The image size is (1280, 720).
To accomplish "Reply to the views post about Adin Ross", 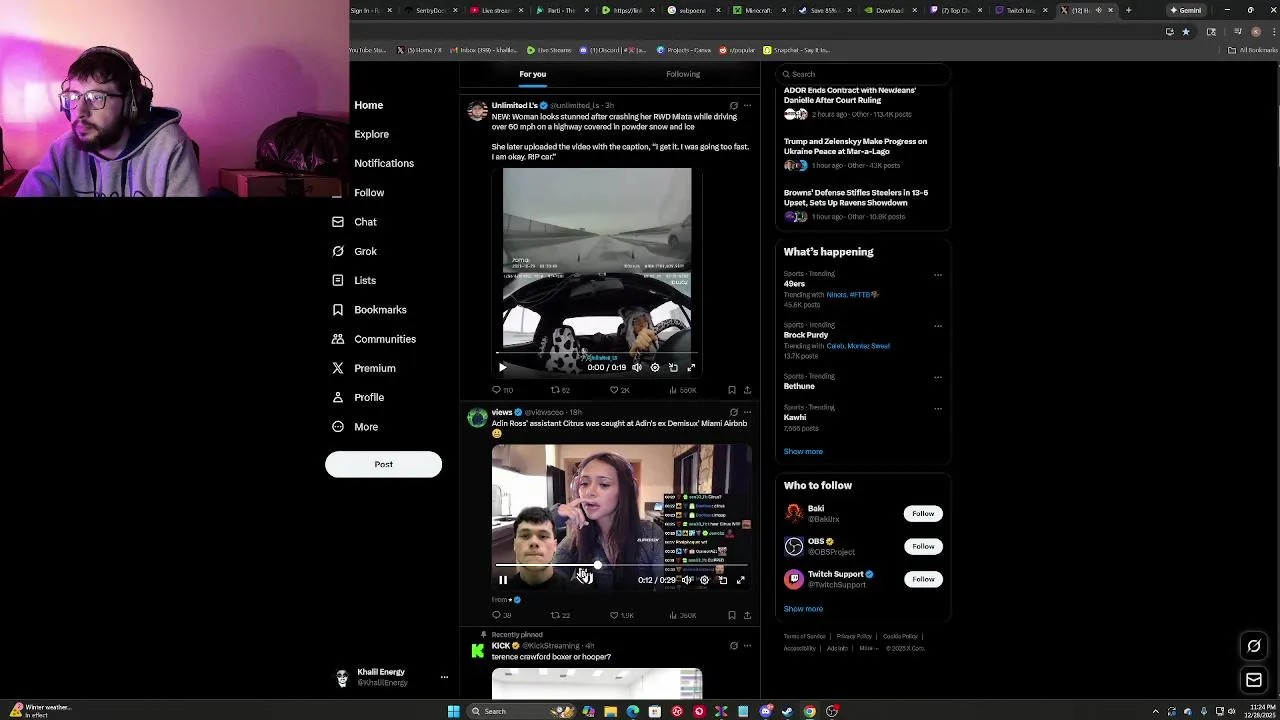I will pyautogui.click(x=496, y=615).
